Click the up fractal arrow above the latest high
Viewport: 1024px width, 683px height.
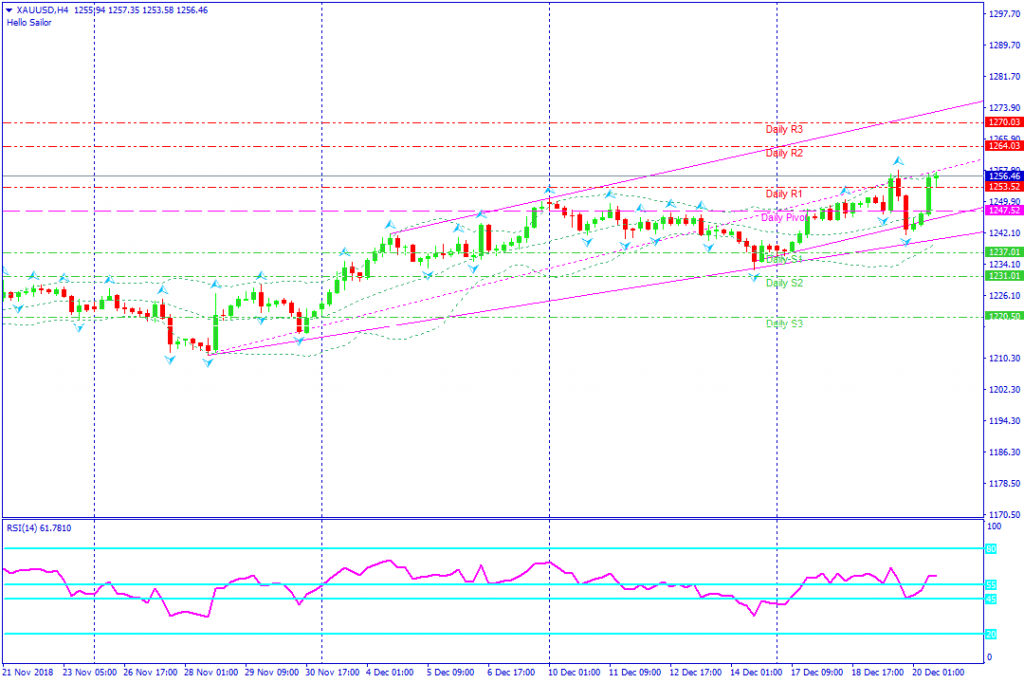899,161
